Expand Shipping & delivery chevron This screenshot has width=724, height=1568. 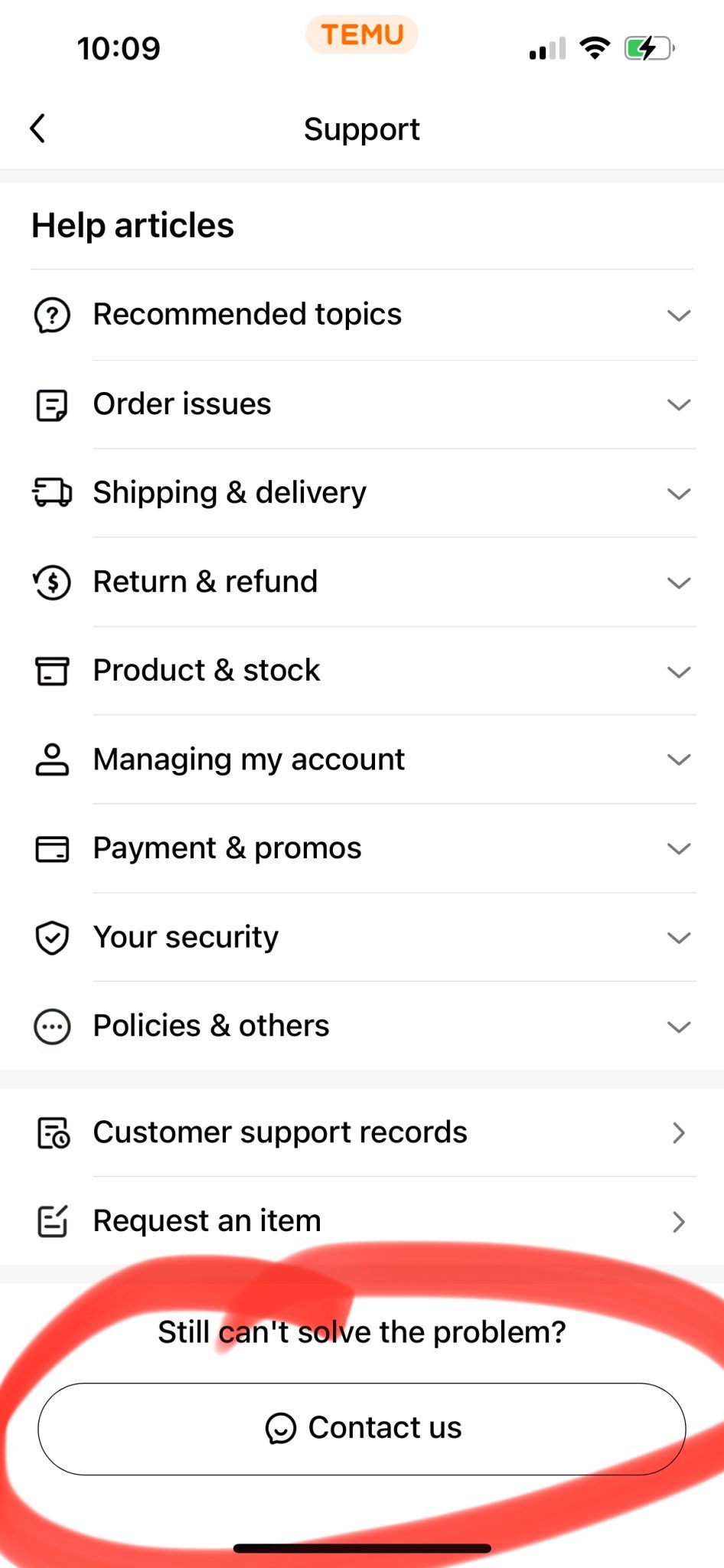click(x=679, y=494)
